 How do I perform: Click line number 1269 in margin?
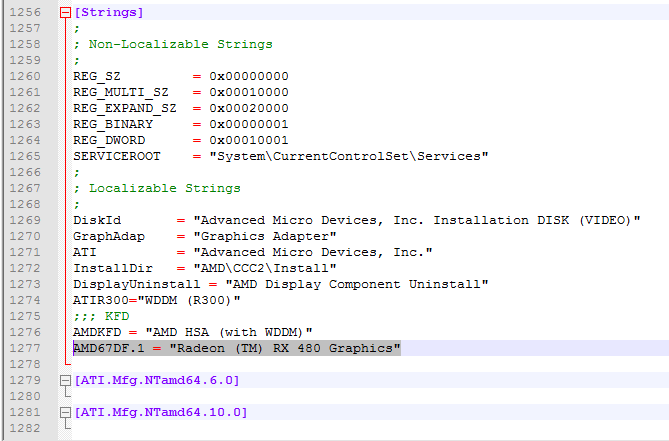point(25,220)
